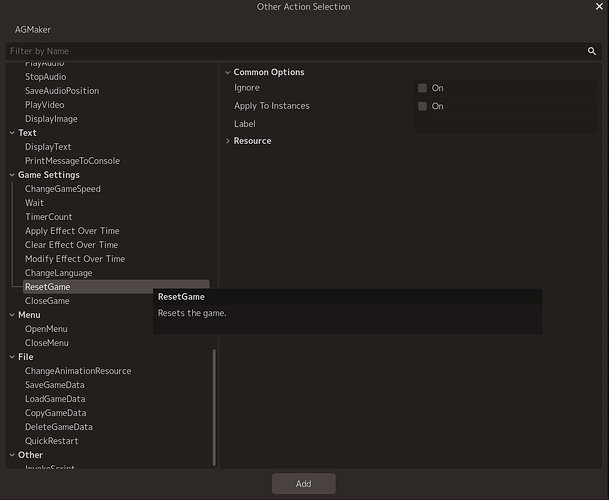The width and height of the screenshot is (609, 500).
Task: Close the Other Action Selection dialog
Action: tap(599, 7)
